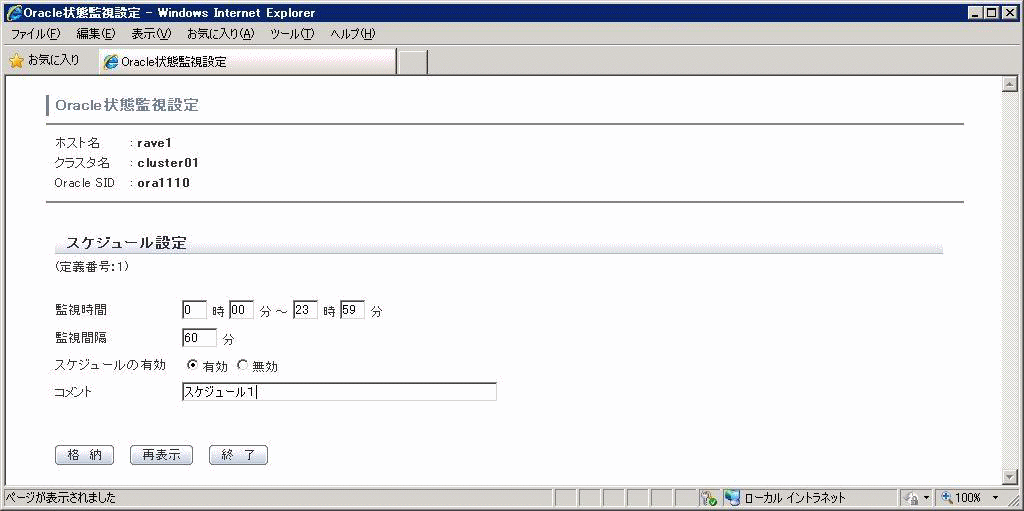This screenshot has width=1024, height=511.
Task: Click the コメント text field
Action: (x=340, y=391)
